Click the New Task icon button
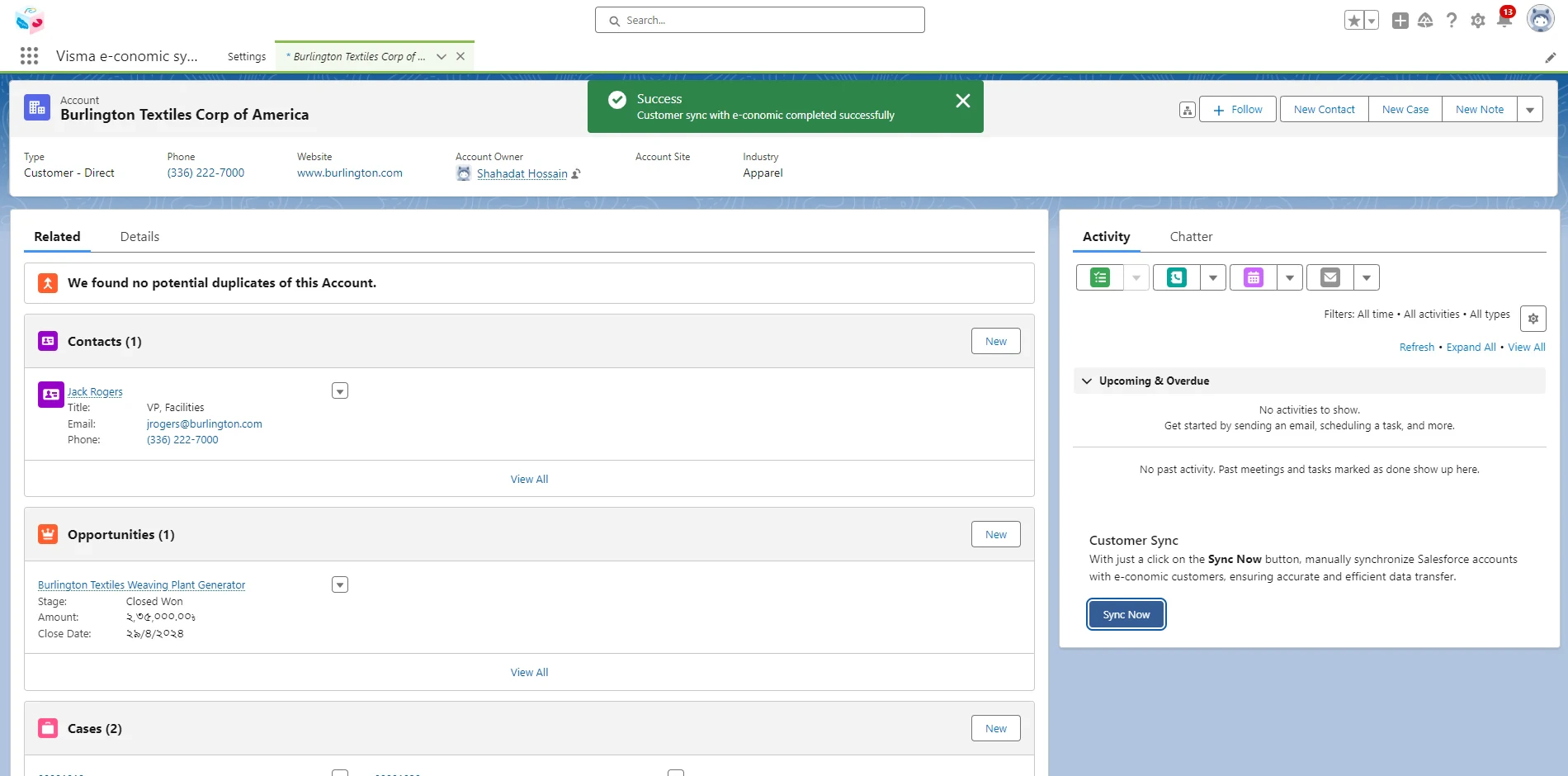Screen dimensions: 1568x776 (x=1100, y=277)
